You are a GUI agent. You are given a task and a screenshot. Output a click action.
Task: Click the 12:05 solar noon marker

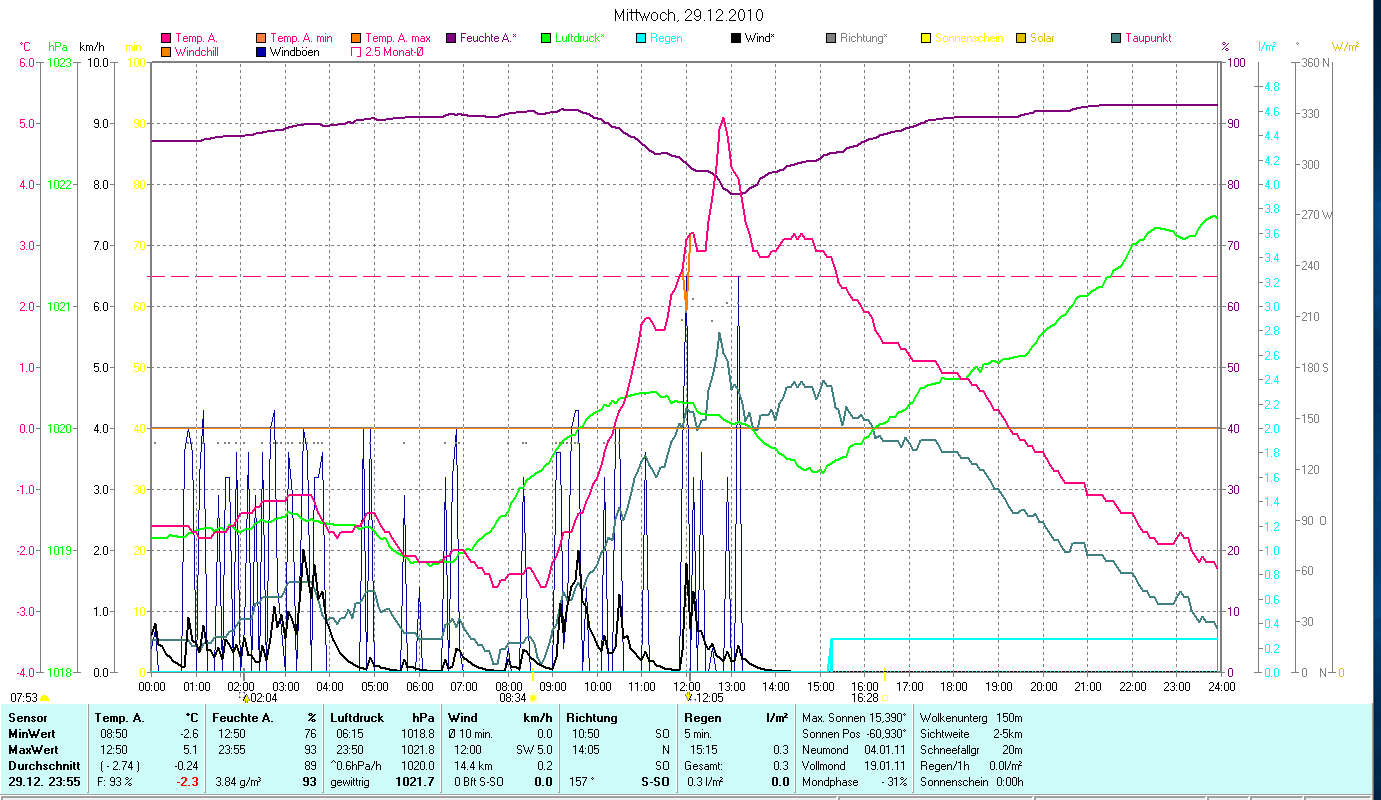704,698
